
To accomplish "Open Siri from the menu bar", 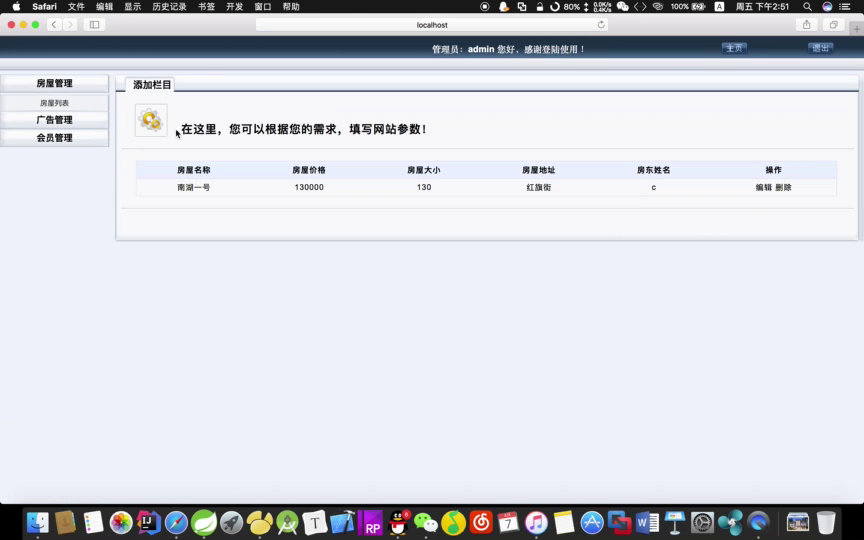I will [x=827, y=7].
